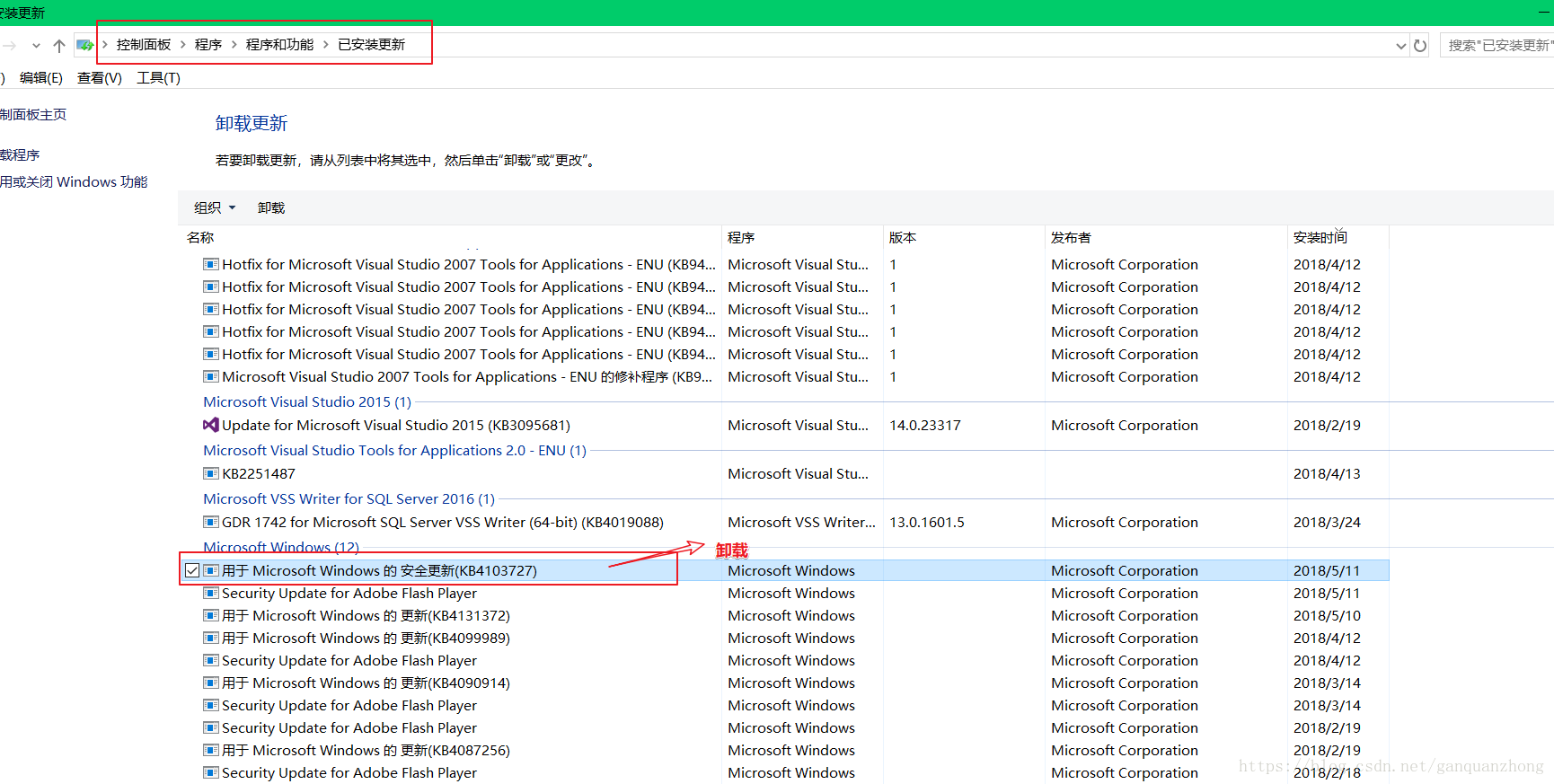Select 用于 Microsoft Windows 的 更新(KB4087256)

[366, 751]
